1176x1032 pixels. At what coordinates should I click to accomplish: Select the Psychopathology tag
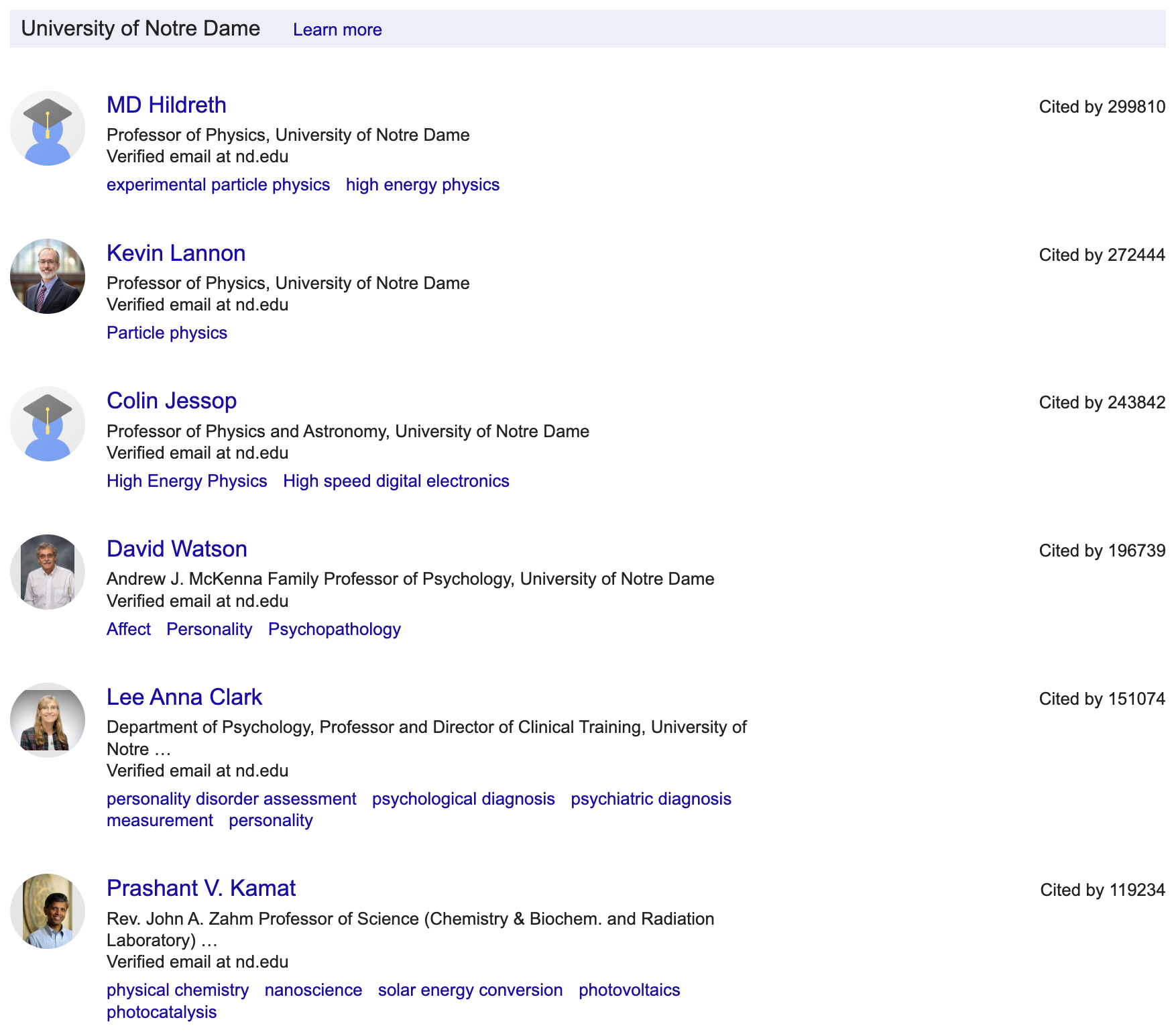[x=335, y=629]
